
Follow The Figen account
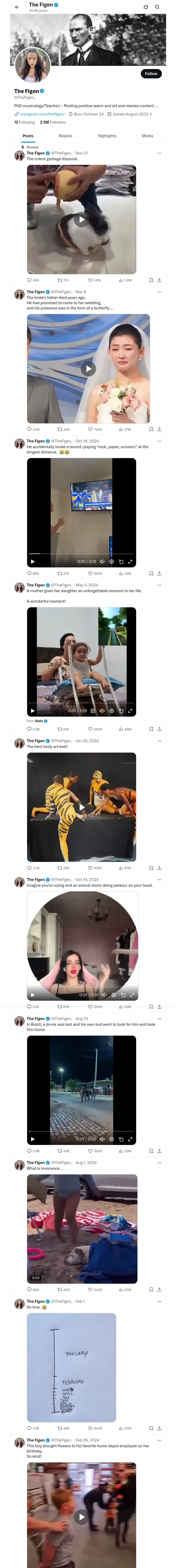click(150, 74)
